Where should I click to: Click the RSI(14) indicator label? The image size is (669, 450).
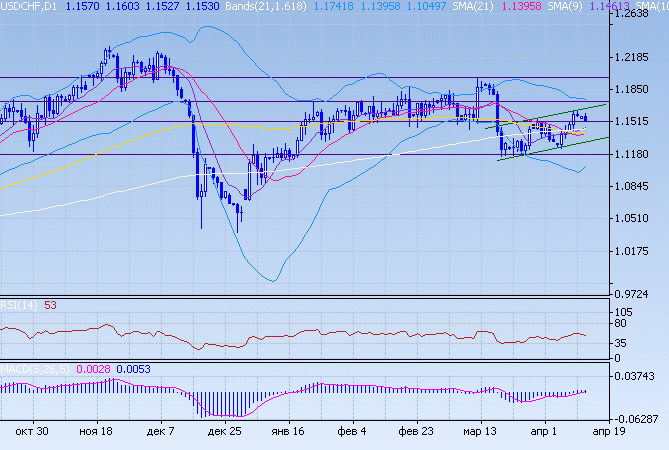[18, 305]
